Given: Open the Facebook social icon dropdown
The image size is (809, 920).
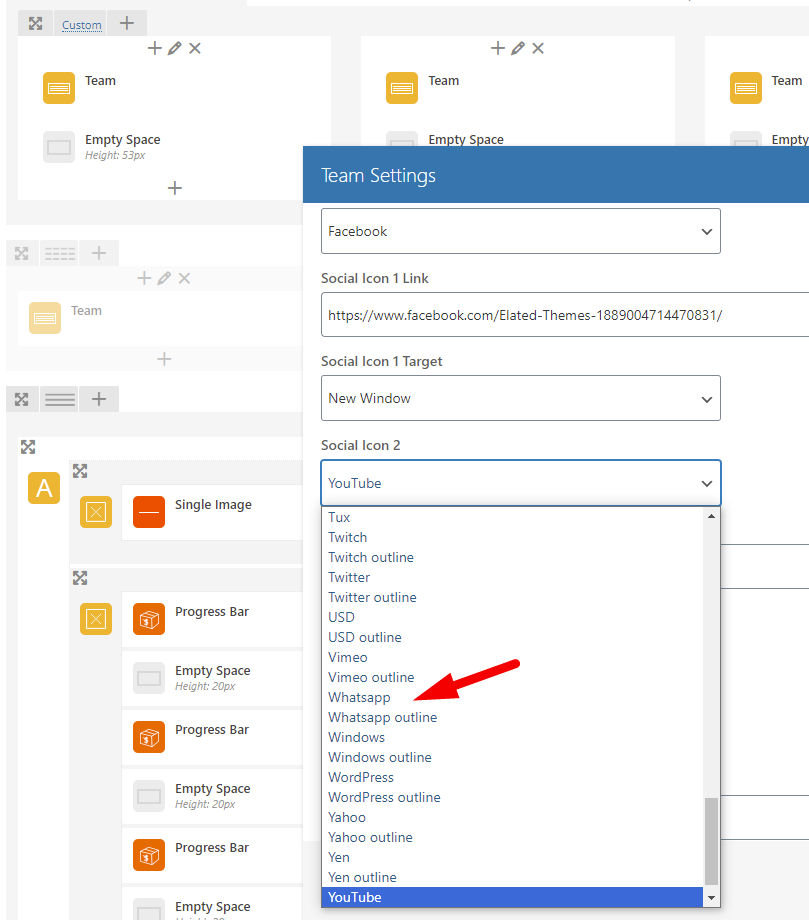Looking at the screenshot, I should pos(520,231).
